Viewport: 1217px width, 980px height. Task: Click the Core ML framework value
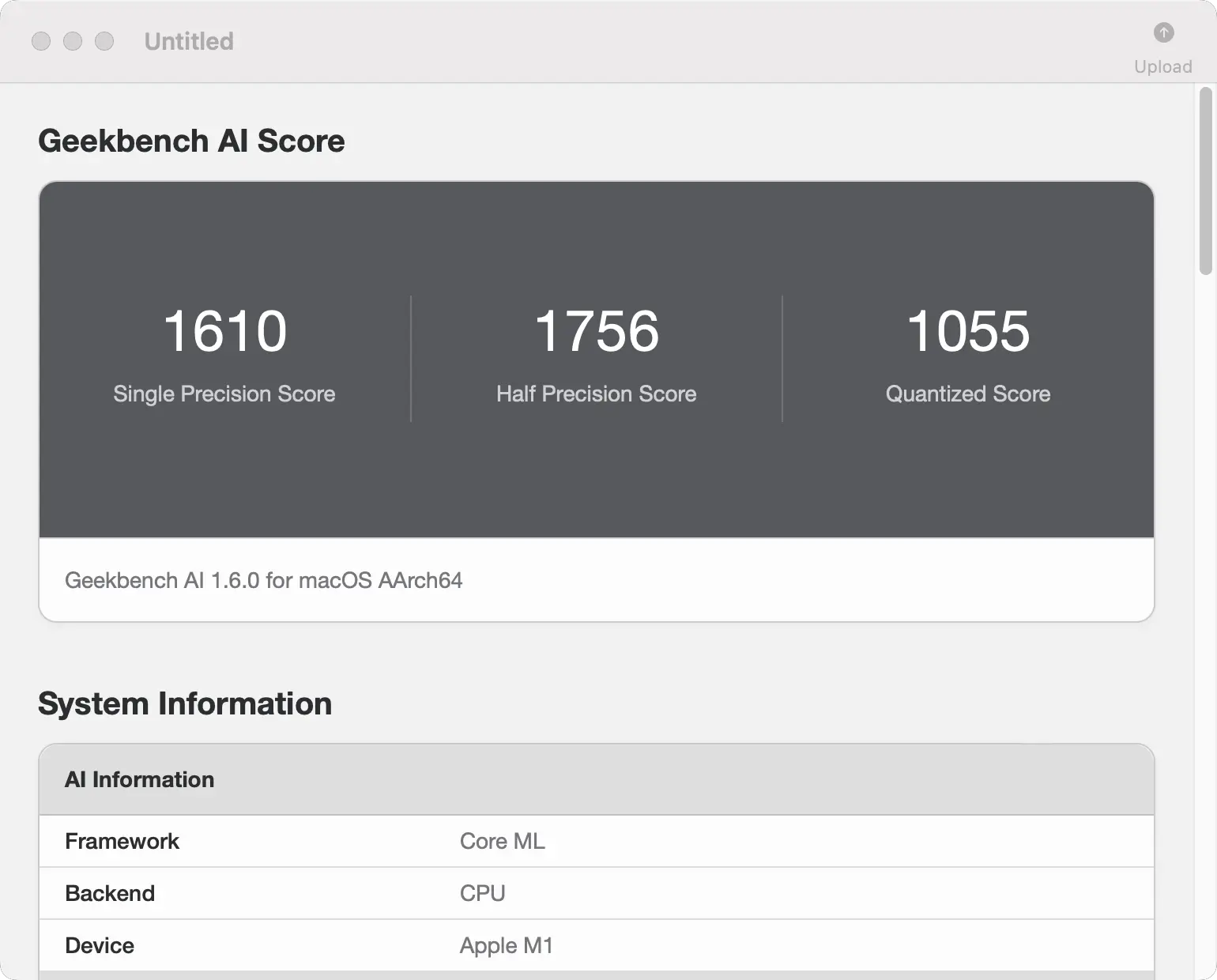click(503, 841)
